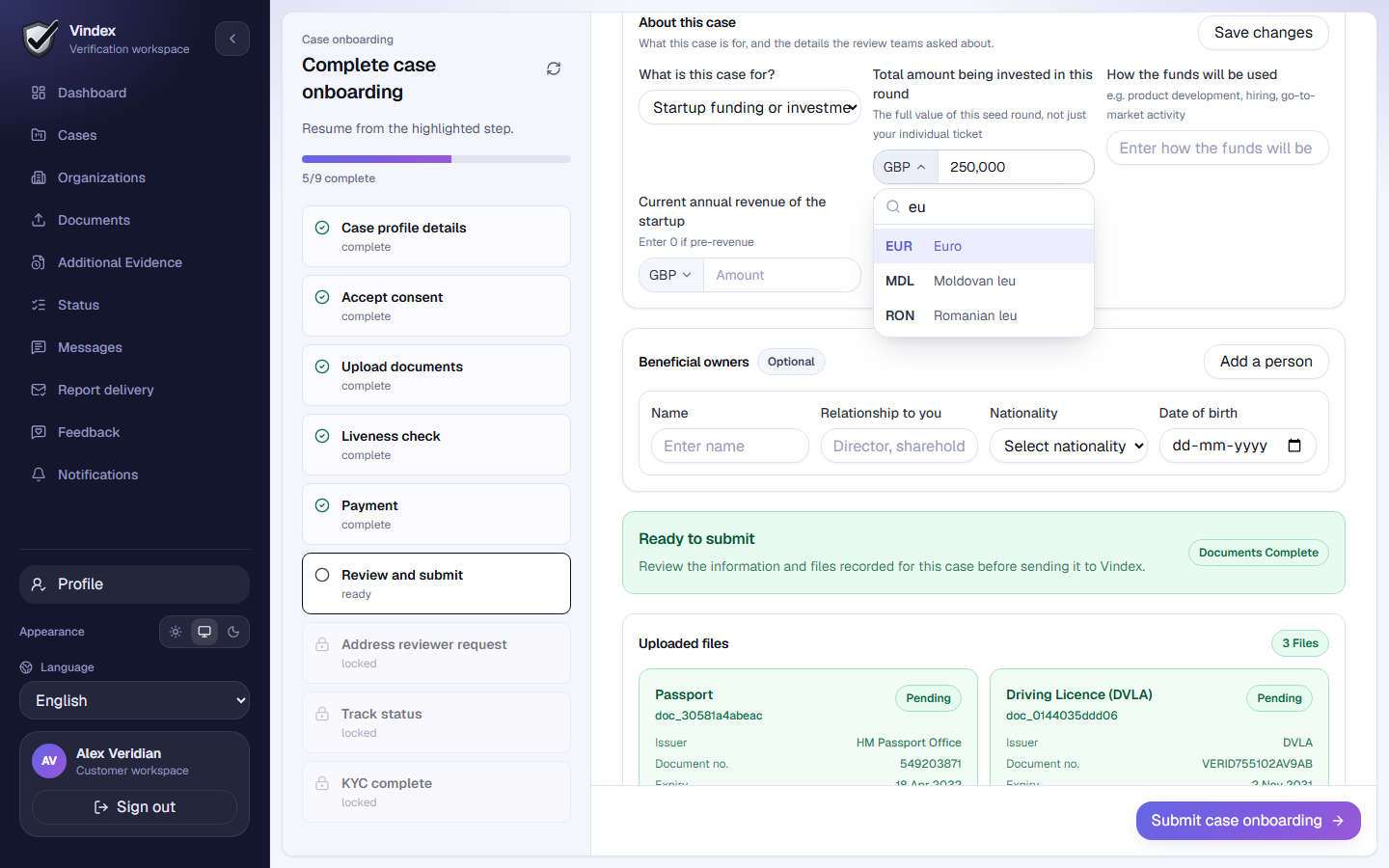This screenshot has height=868, width=1389.
Task: Change the English language dropdown
Action: click(134, 700)
